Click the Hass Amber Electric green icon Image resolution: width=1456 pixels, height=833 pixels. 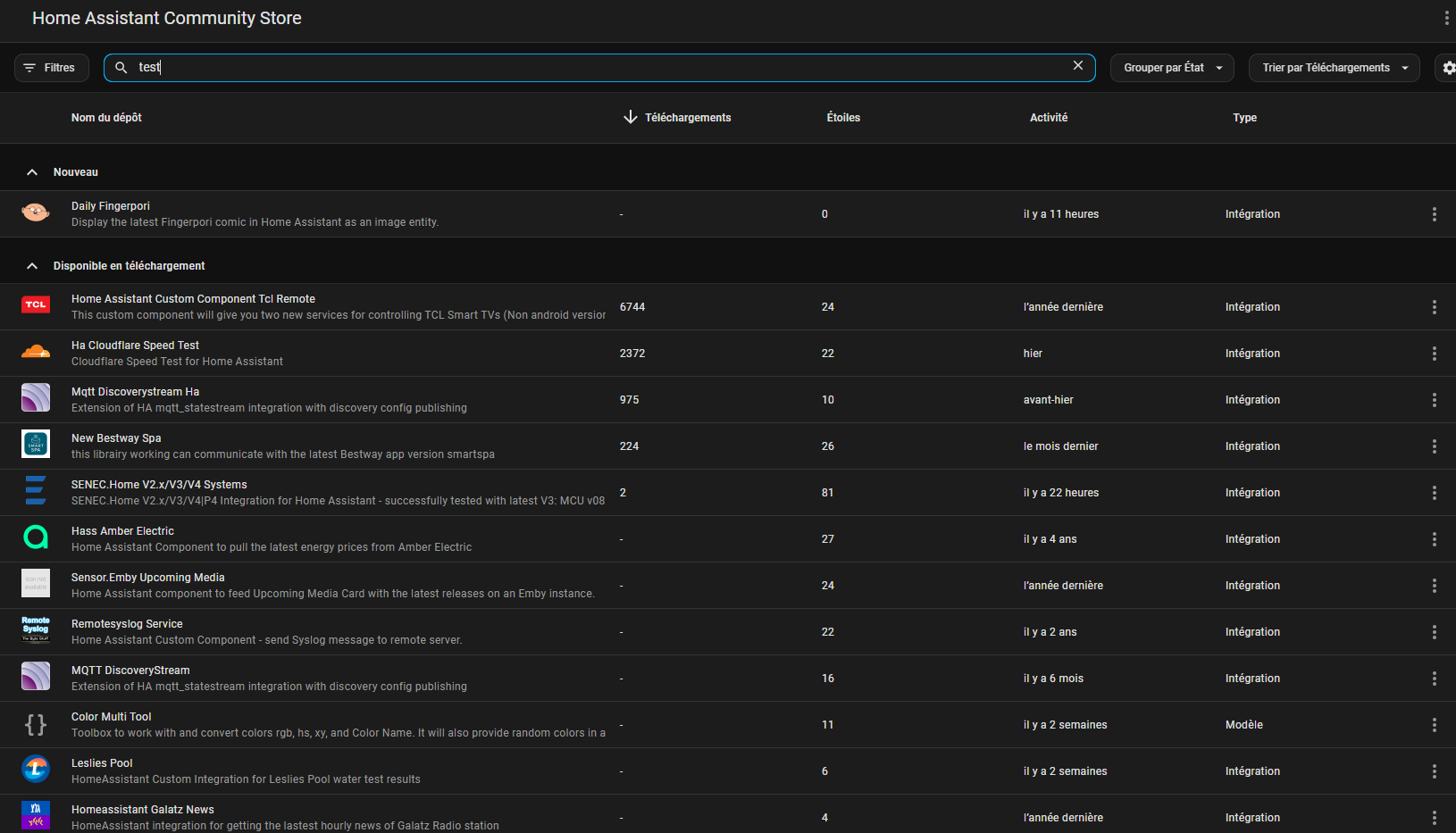click(36, 538)
